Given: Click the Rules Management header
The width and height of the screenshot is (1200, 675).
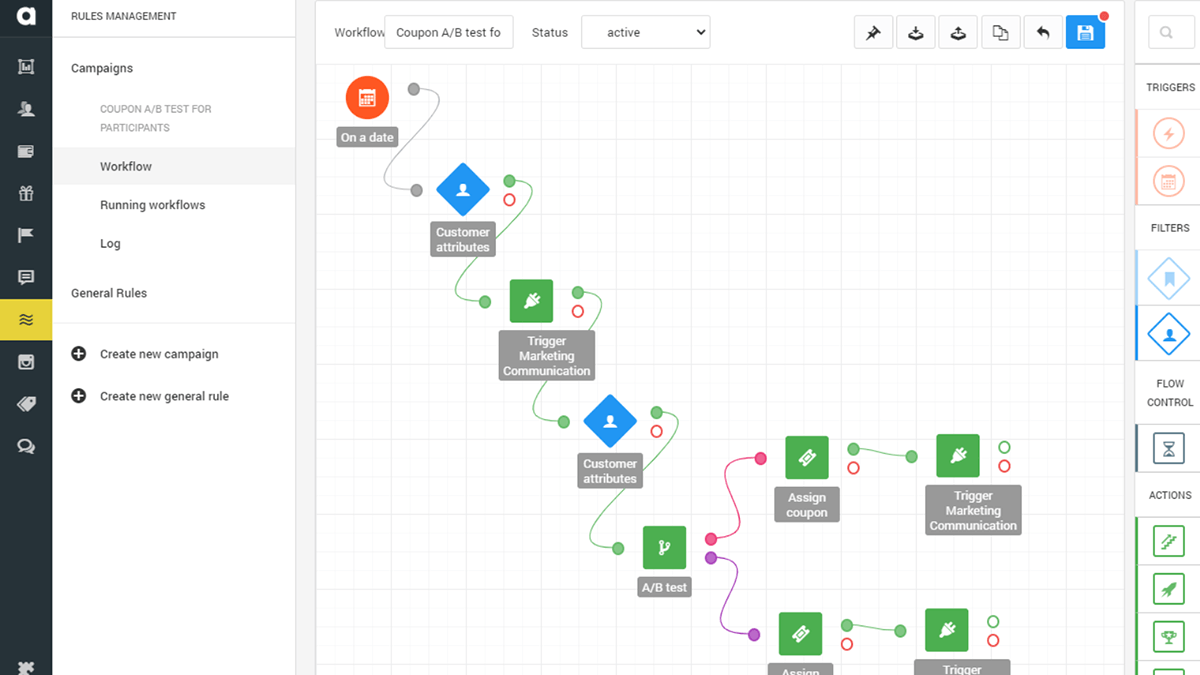Looking at the screenshot, I should coord(124,16).
